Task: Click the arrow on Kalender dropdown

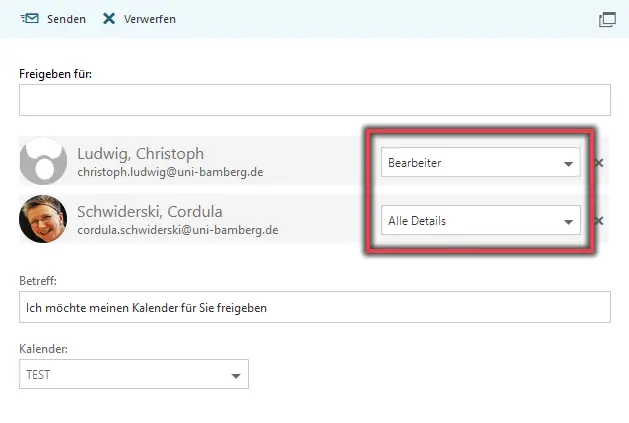Action: click(x=236, y=376)
